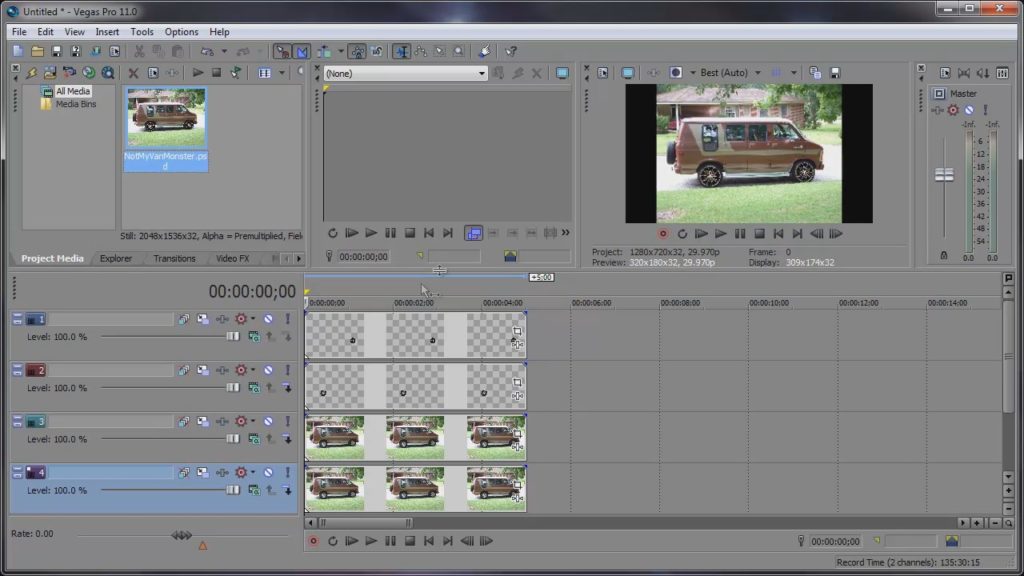Viewport: 1024px width, 576px height.
Task: Open the Best (Auto) preview quality dropdown
Action: (x=757, y=73)
